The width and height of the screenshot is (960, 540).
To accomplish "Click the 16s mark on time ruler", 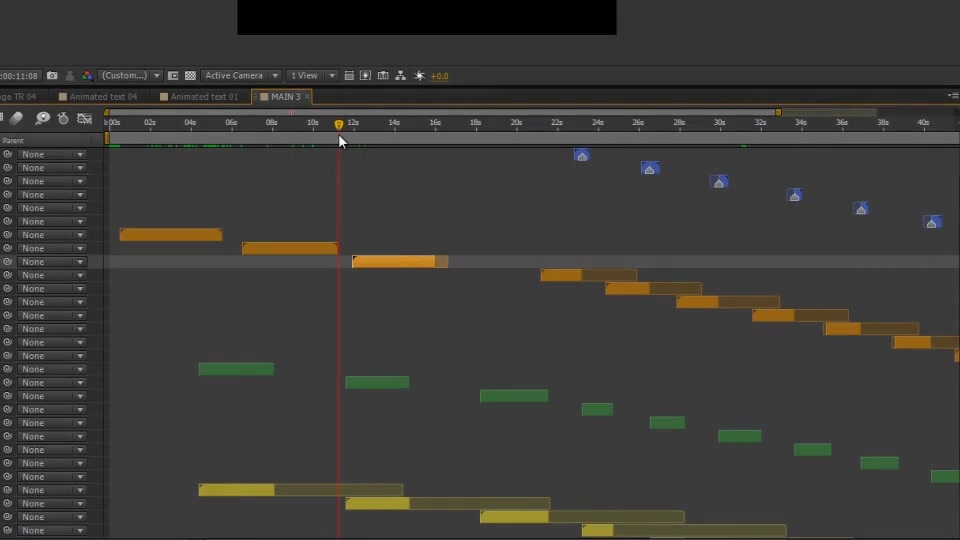I will tap(435, 122).
